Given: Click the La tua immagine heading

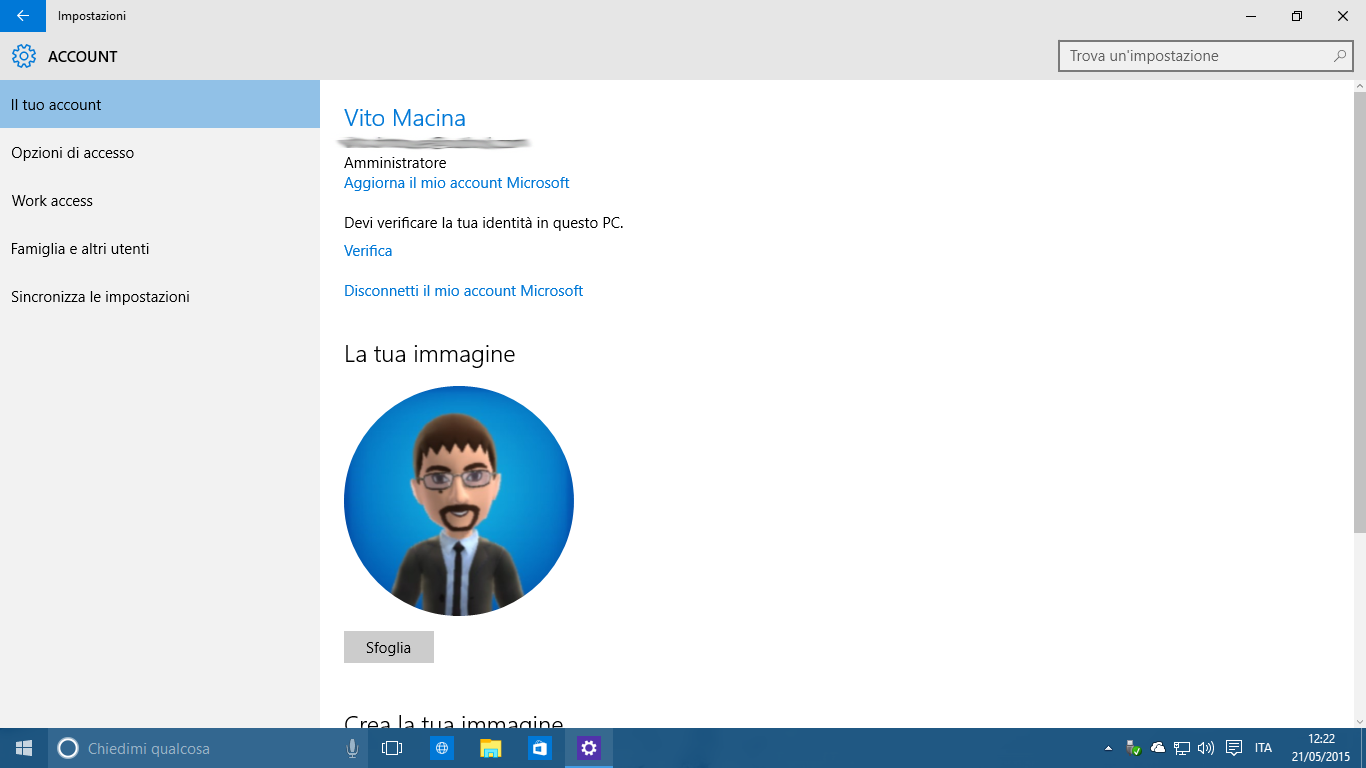Looking at the screenshot, I should coord(430,354).
